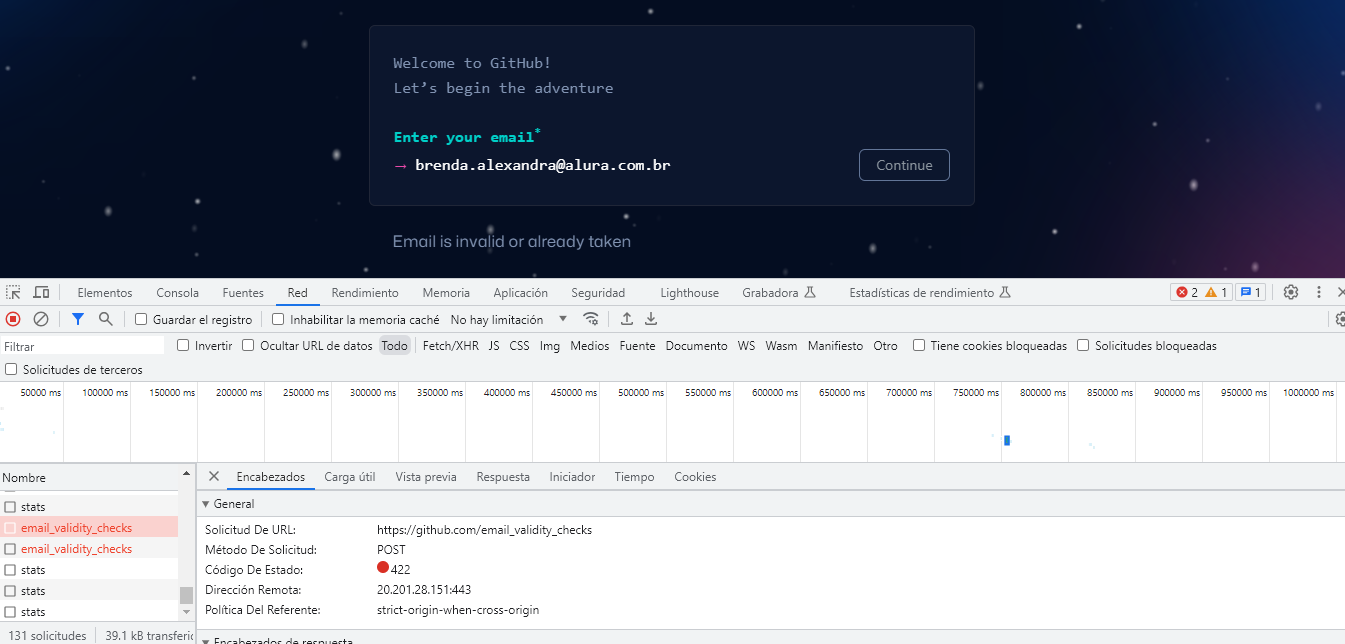This screenshot has height=644, width=1345.
Task: Open the Lighthouse tab
Action: click(689, 293)
